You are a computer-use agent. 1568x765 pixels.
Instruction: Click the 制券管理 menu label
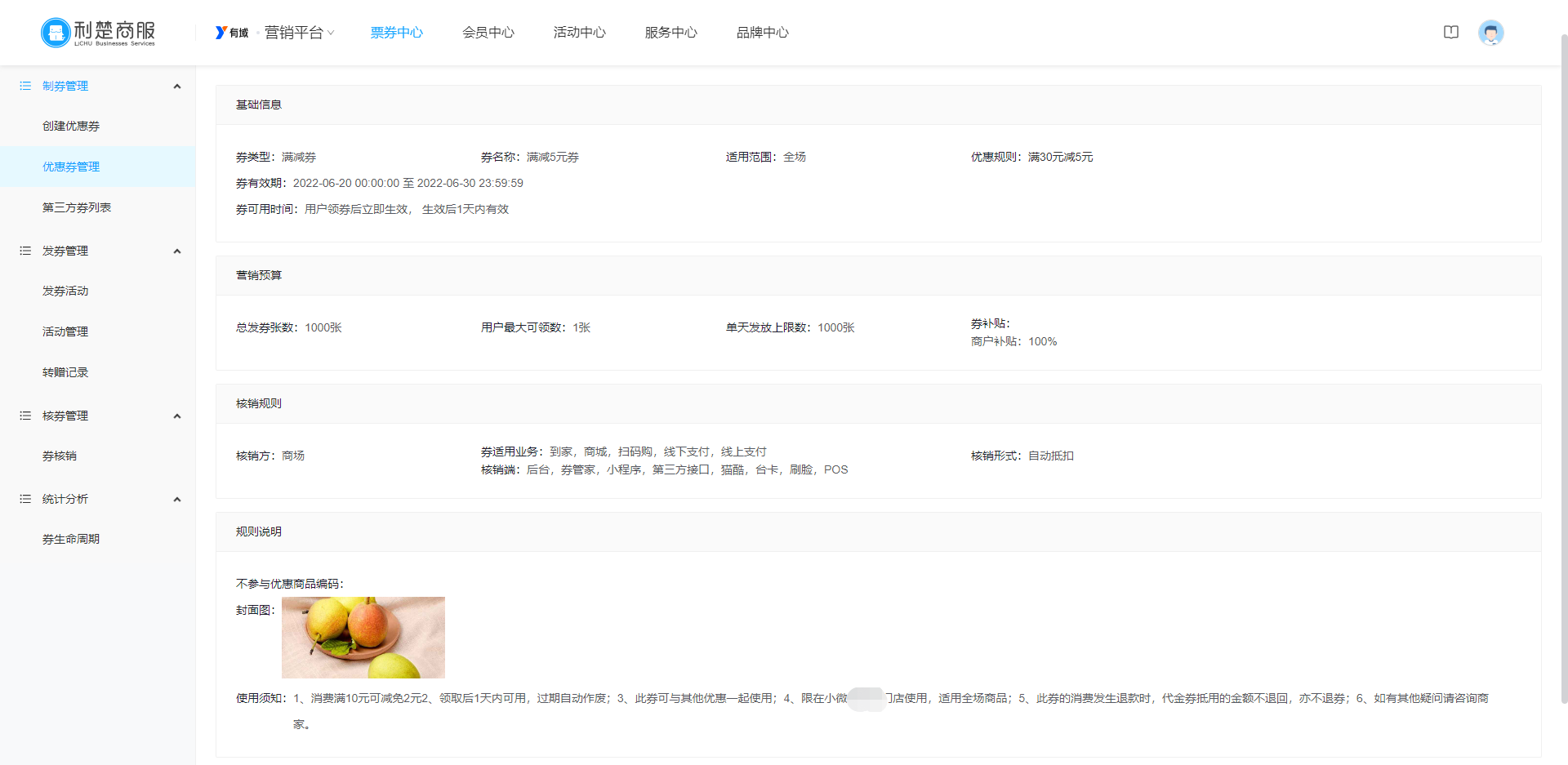click(x=65, y=86)
